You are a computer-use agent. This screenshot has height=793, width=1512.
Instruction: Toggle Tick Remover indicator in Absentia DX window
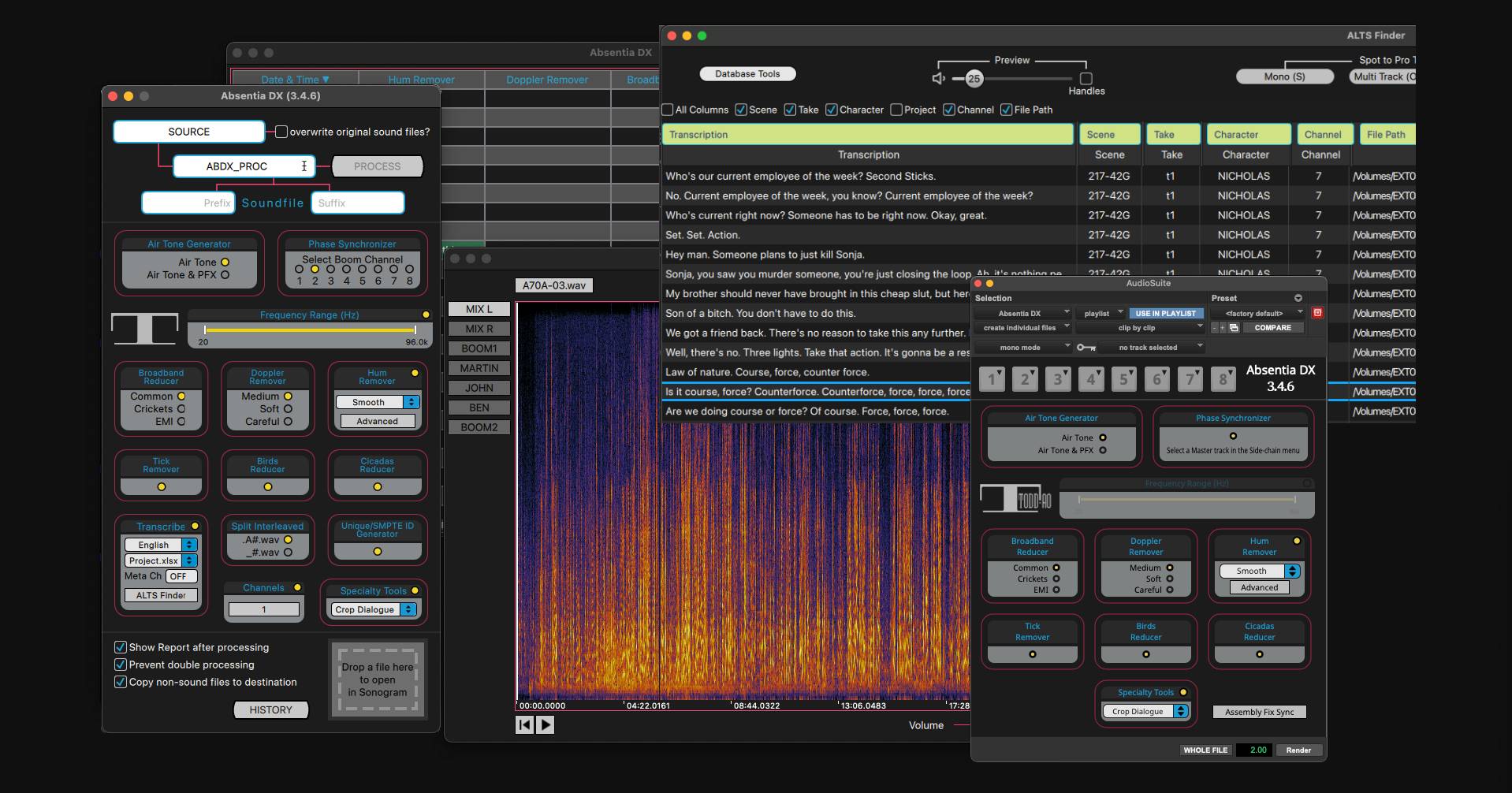point(162,487)
